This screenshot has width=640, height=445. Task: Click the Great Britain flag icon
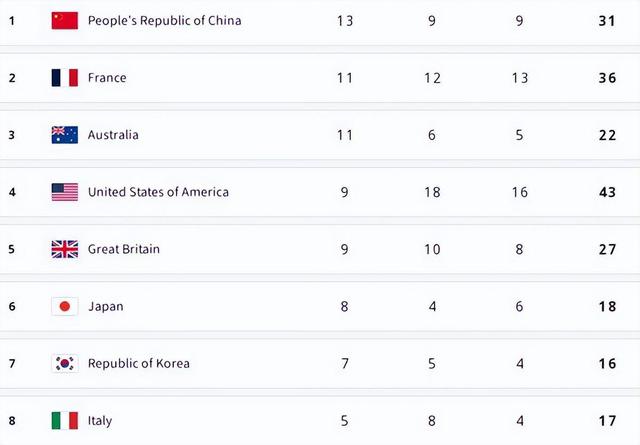(x=64, y=249)
